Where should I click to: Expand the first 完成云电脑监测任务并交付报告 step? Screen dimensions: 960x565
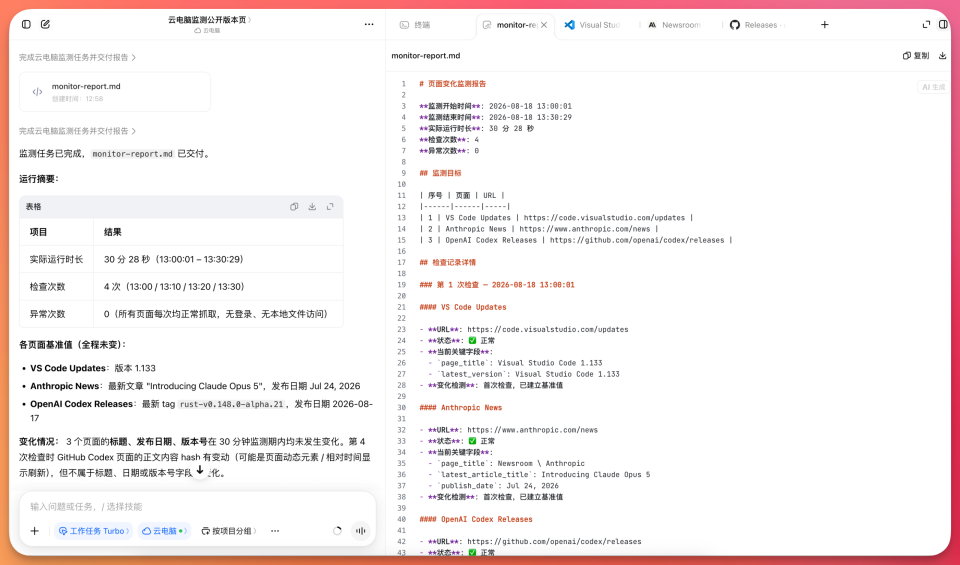(x=77, y=58)
